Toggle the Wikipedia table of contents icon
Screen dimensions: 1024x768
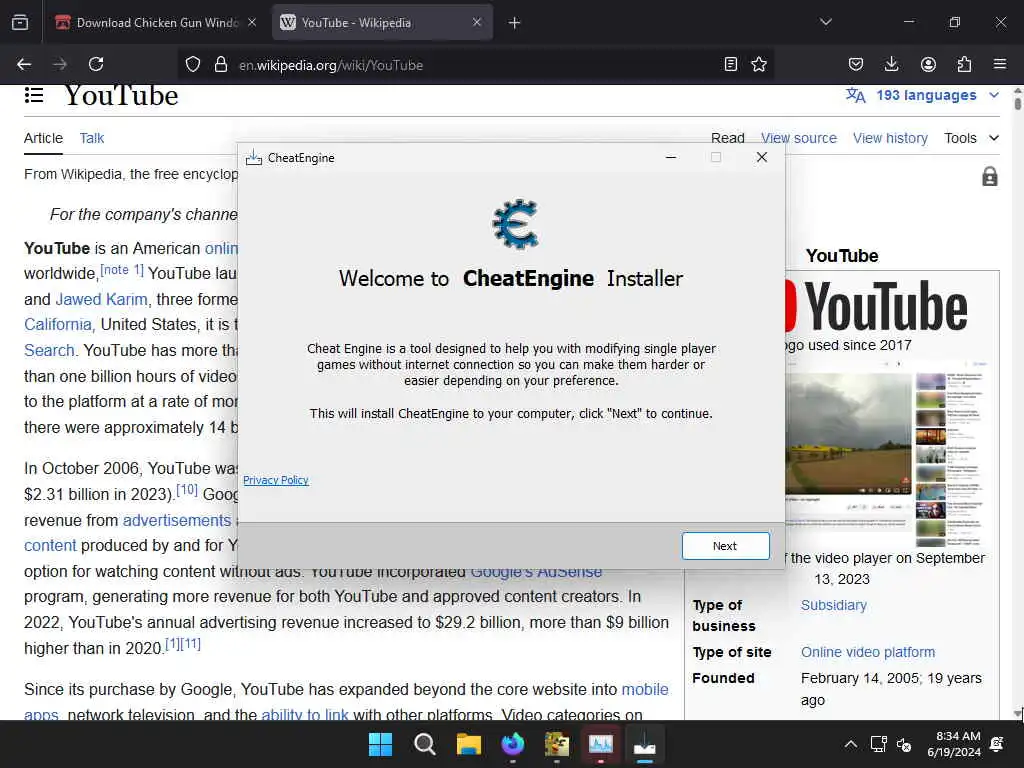34,95
